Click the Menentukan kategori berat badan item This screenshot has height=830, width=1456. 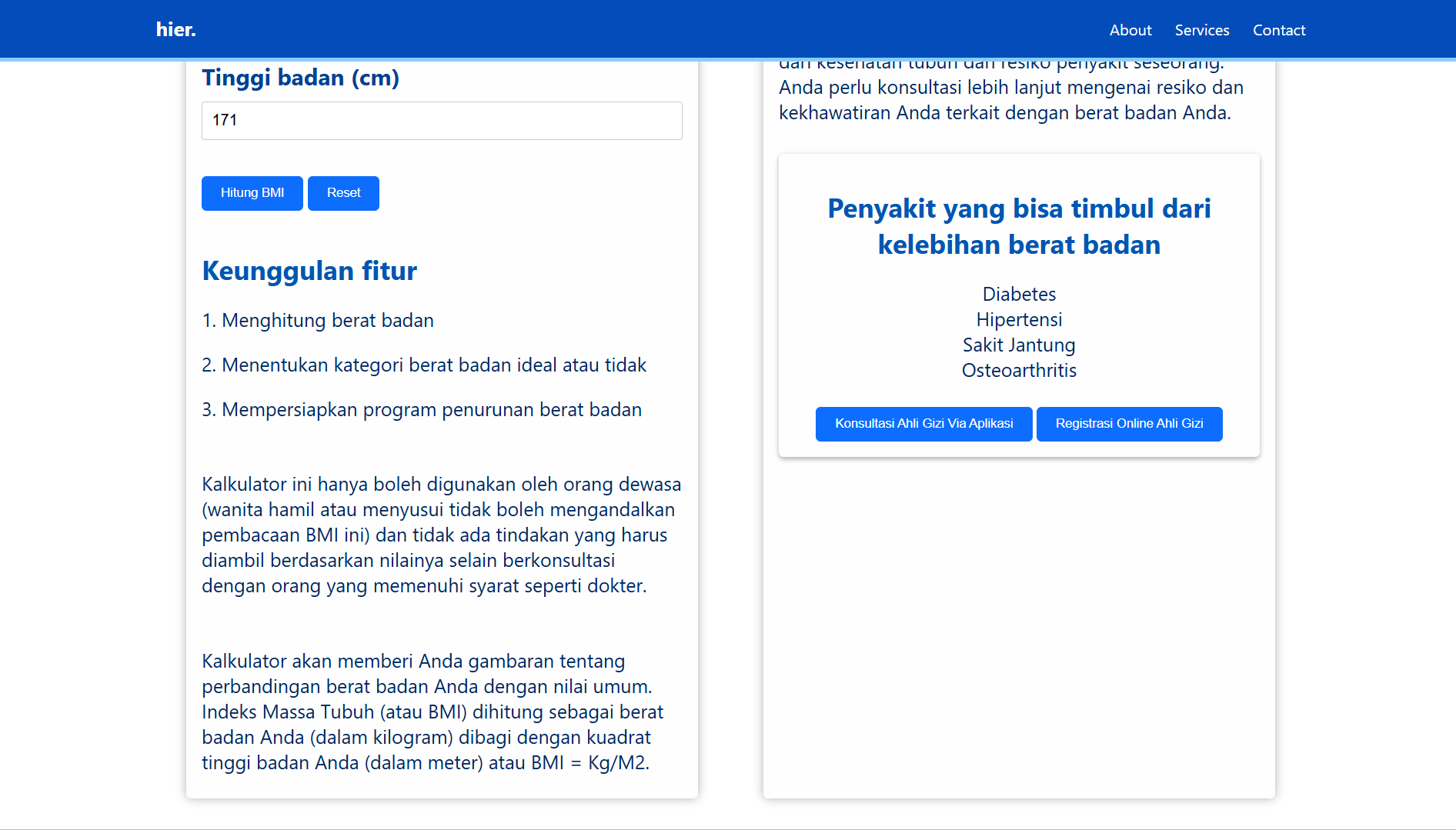tap(424, 365)
